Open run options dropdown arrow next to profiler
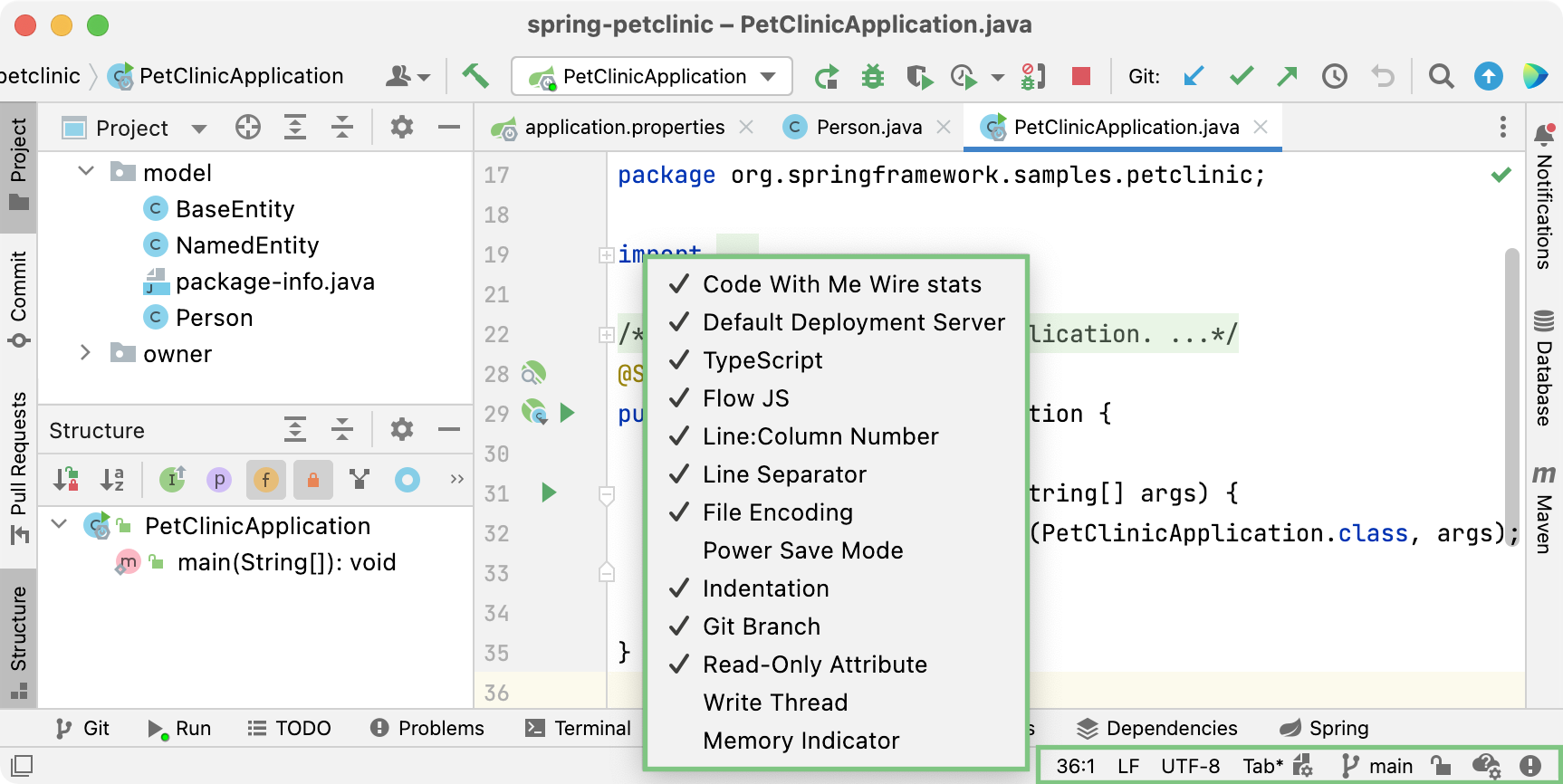Viewport: 1563px width, 784px height. pos(998,78)
